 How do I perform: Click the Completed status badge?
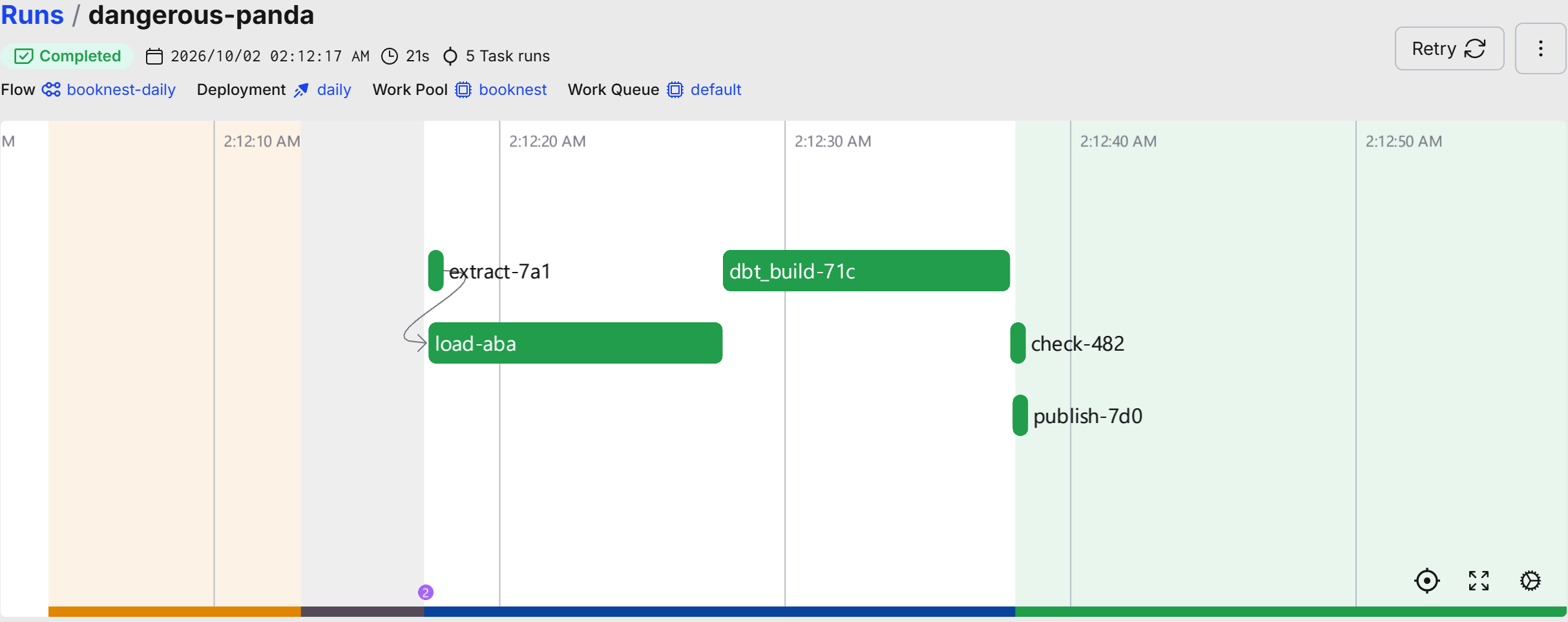tap(67, 56)
